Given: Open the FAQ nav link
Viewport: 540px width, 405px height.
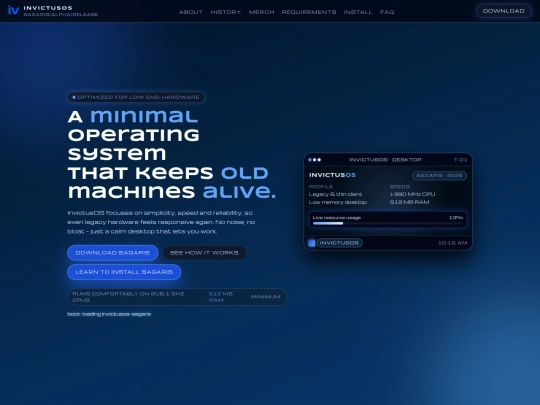Looking at the screenshot, I should point(387,12).
